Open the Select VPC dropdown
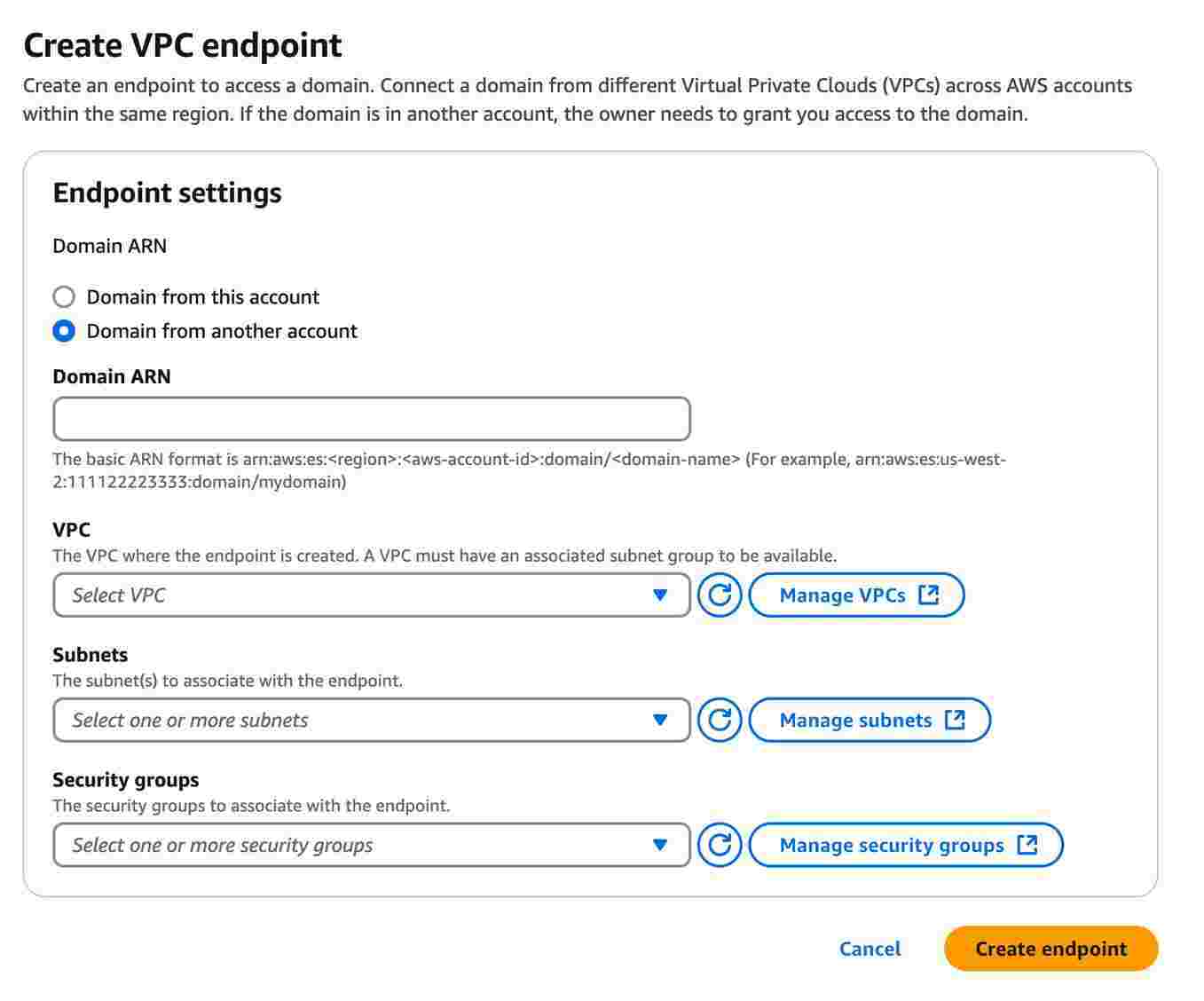The image size is (1204, 1001). (372, 595)
